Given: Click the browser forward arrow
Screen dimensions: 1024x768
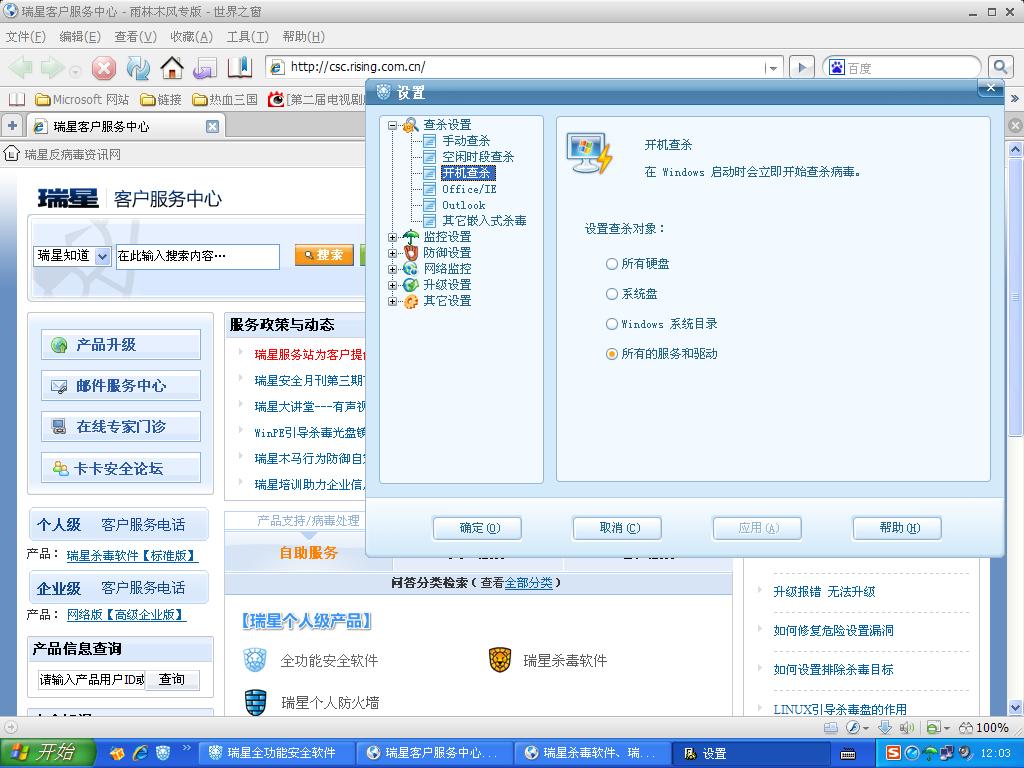Looking at the screenshot, I should [54, 67].
